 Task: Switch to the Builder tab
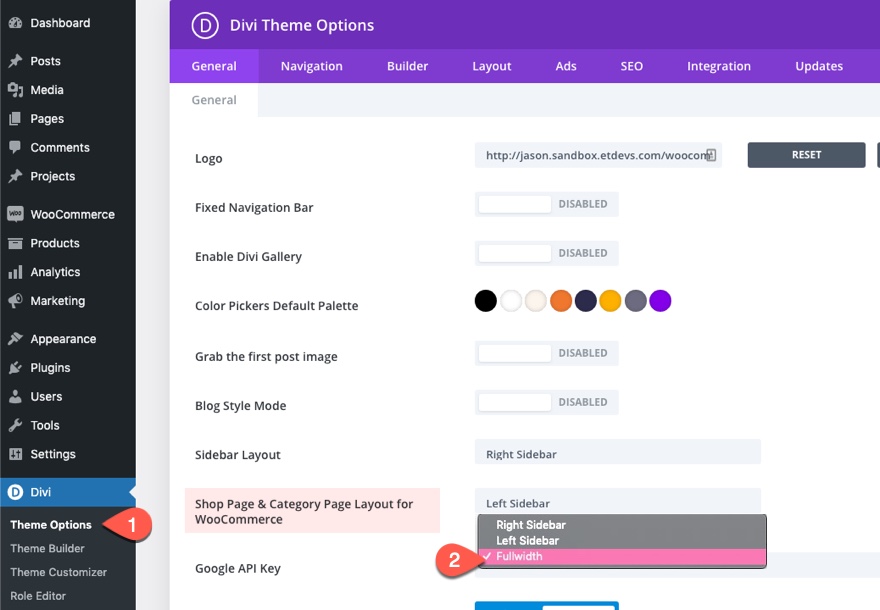(407, 66)
